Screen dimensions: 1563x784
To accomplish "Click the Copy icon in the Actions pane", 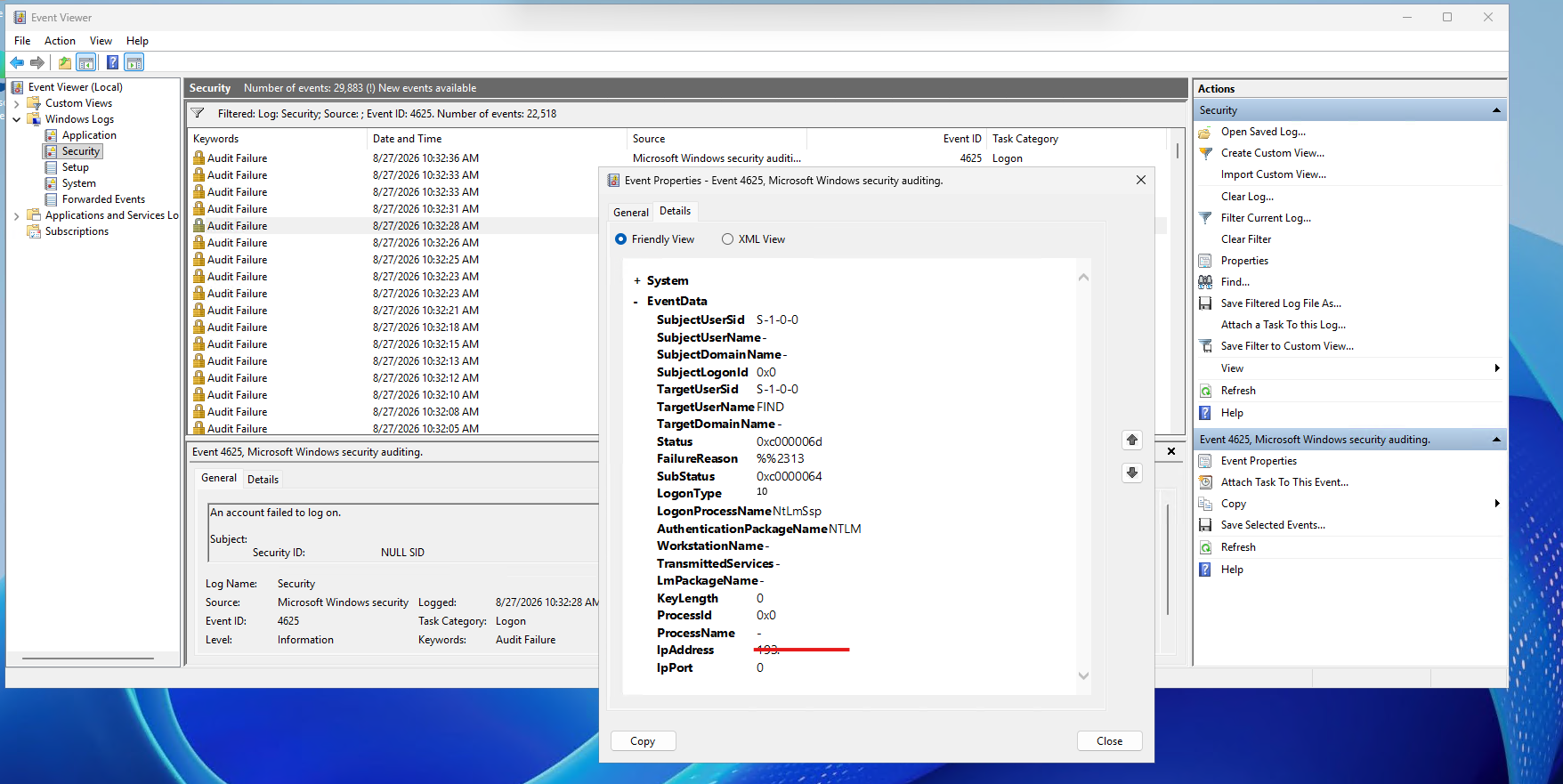I will (x=1205, y=504).
